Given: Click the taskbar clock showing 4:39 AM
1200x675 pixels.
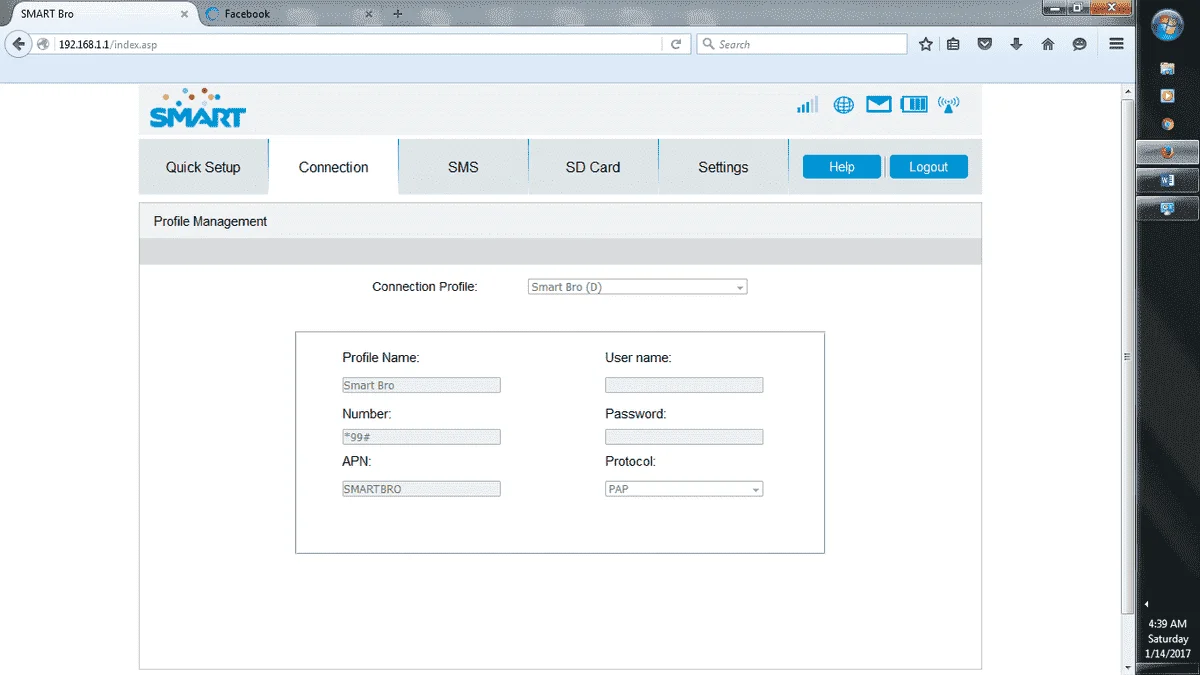Looking at the screenshot, I should point(1168,638).
